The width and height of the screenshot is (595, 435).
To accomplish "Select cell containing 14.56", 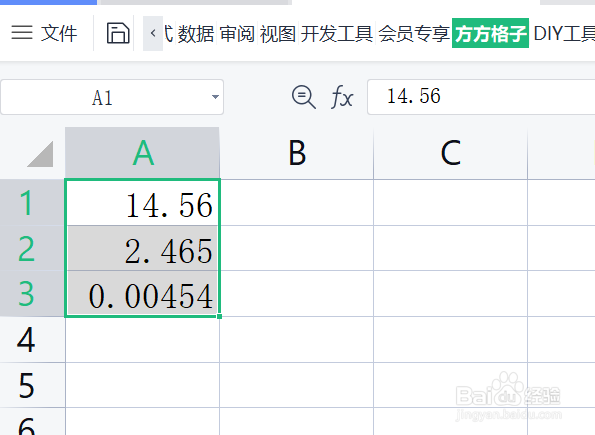I will [x=143, y=203].
